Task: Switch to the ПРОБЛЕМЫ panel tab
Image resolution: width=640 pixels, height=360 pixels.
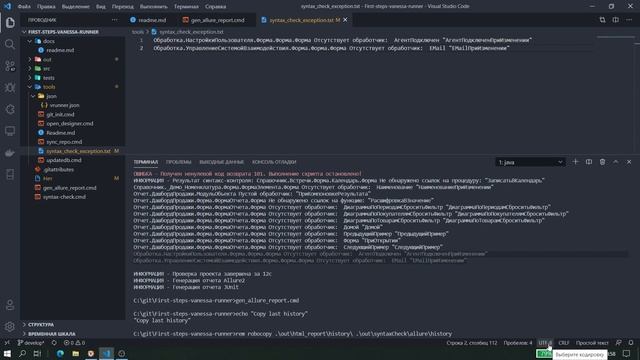Action: (178, 162)
